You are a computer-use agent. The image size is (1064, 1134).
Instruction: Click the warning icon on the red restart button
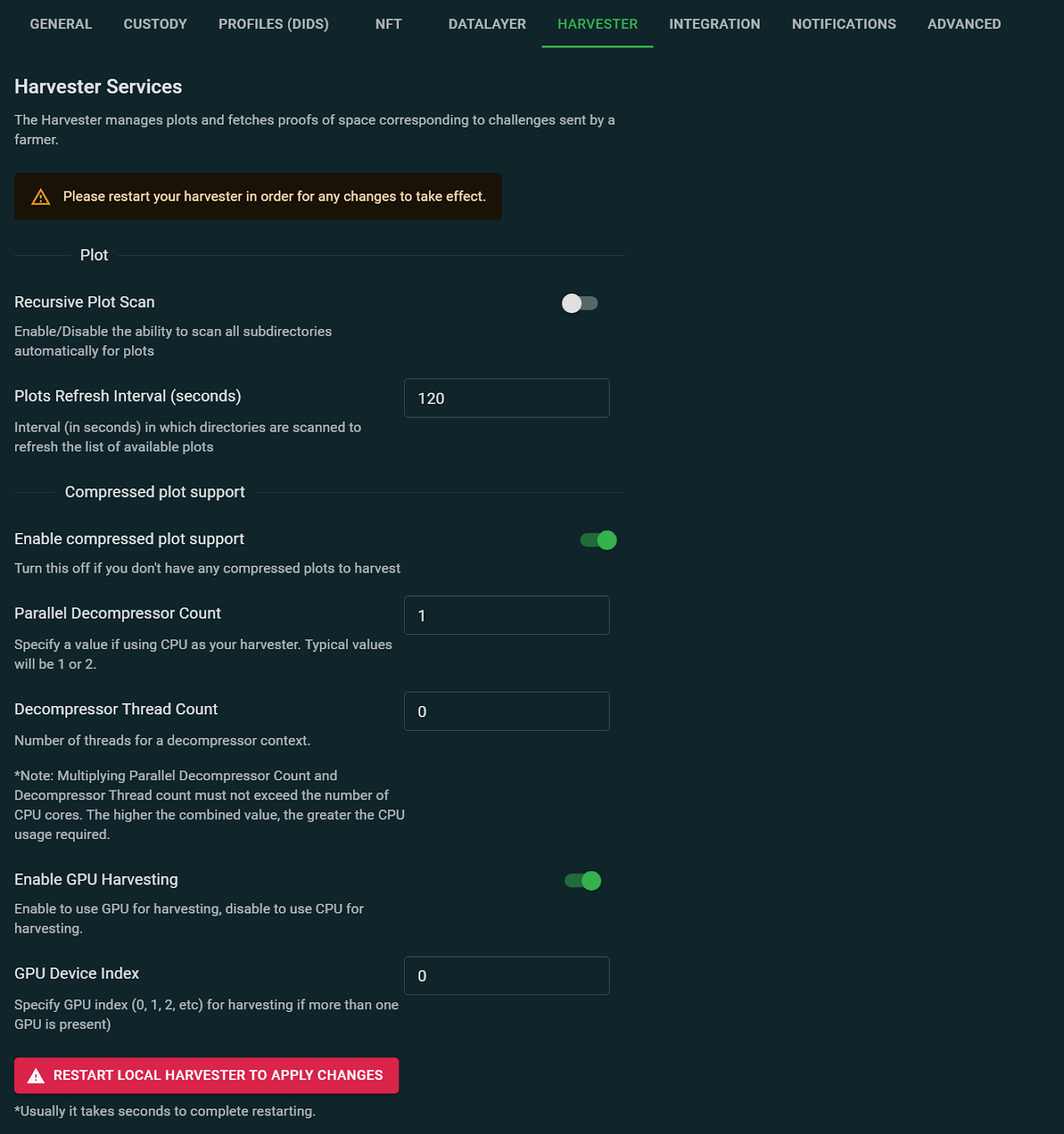[x=36, y=1076]
